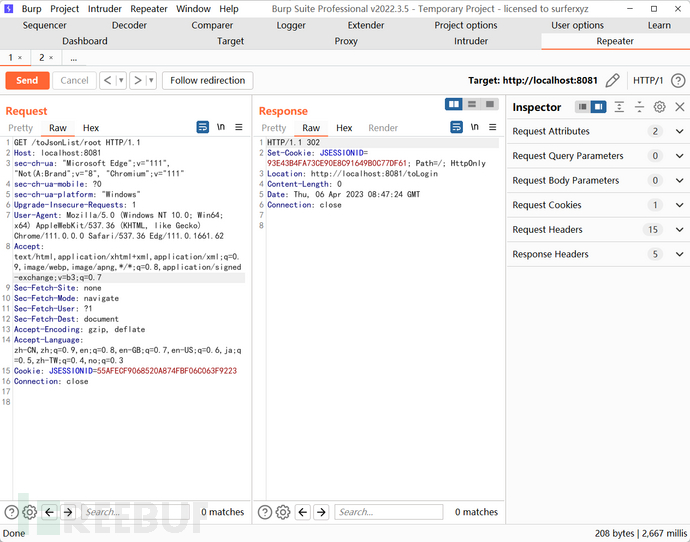The width and height of the screenshot is (690, 542).
Task: Expand Request Body Parameters section
Action: click(x=598, y=180)
